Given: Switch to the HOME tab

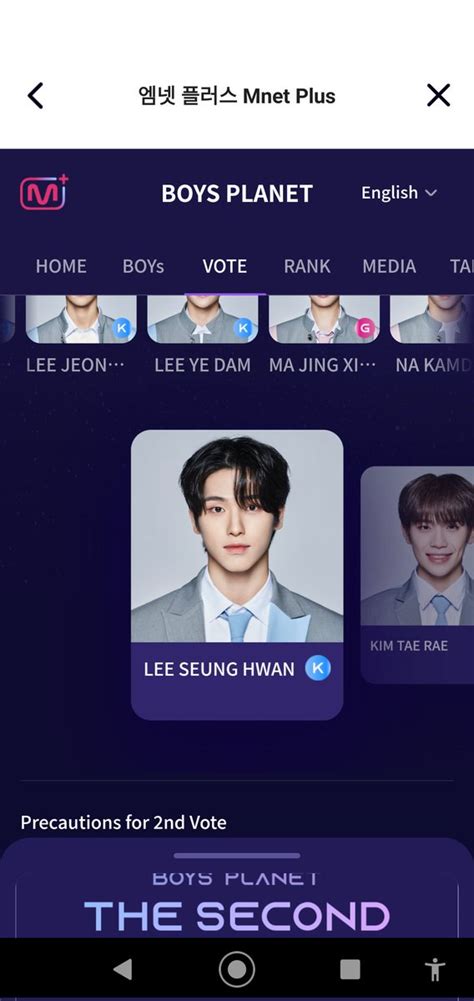Looking at the screenshot, I should tap(61, 266).
